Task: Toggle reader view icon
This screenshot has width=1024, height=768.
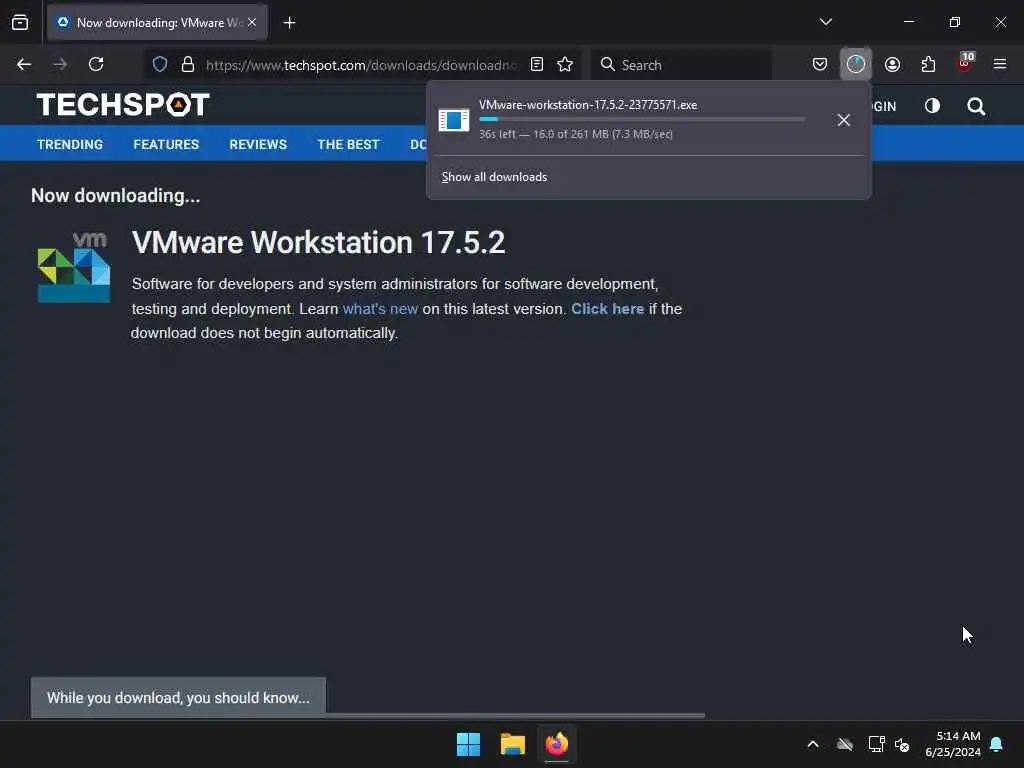Action: 537,64
